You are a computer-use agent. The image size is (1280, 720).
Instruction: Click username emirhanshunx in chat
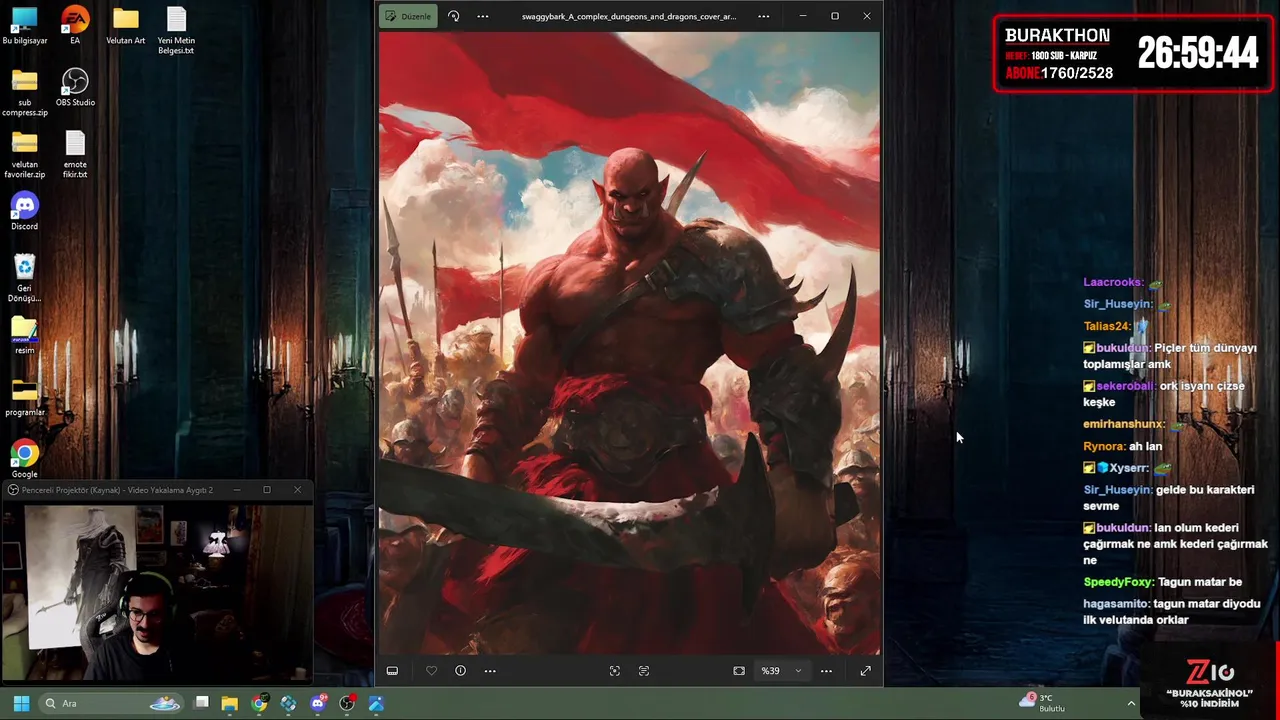[x=1124, y=424]
